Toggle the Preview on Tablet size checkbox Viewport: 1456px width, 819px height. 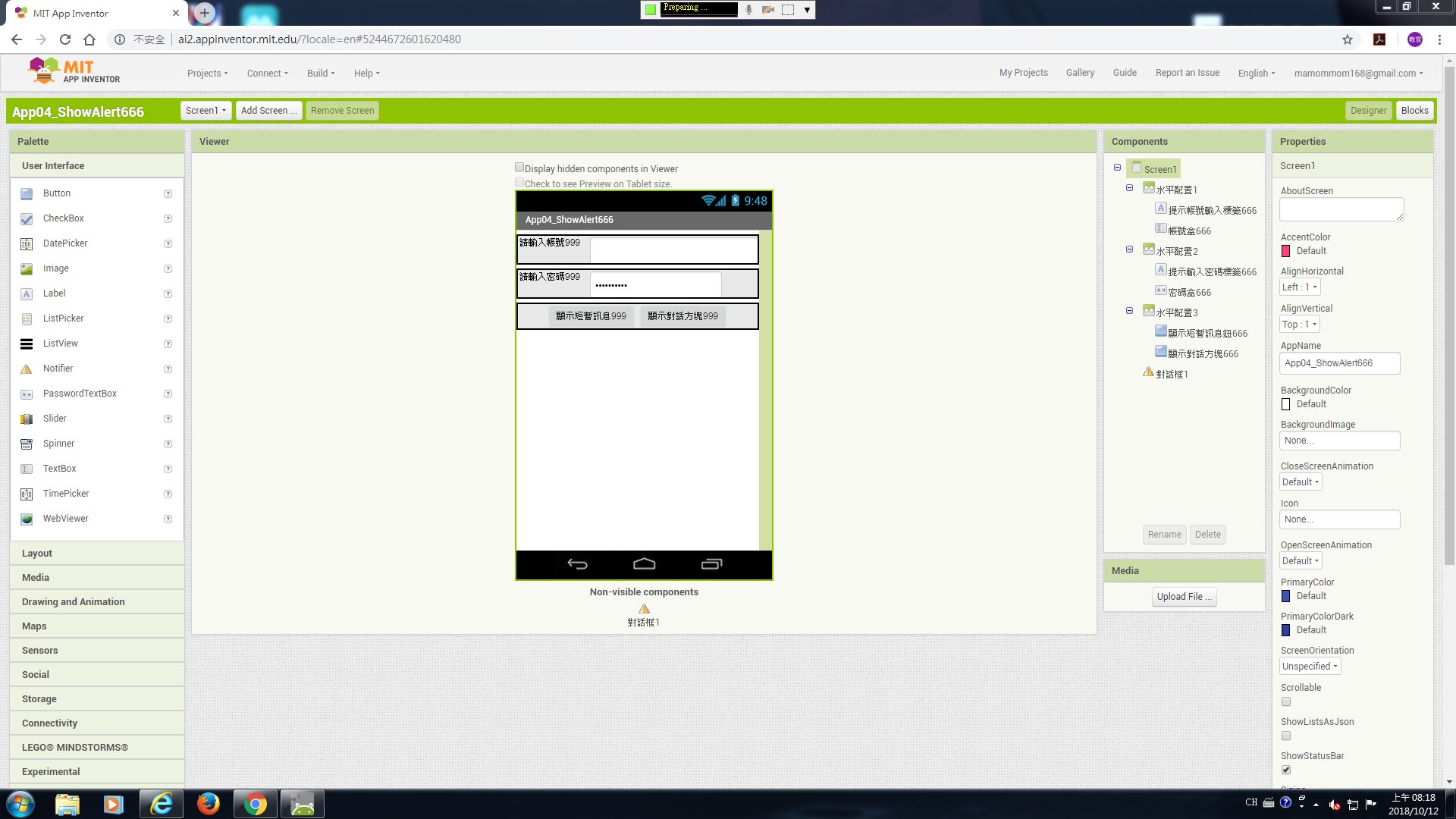click(519, 183)
